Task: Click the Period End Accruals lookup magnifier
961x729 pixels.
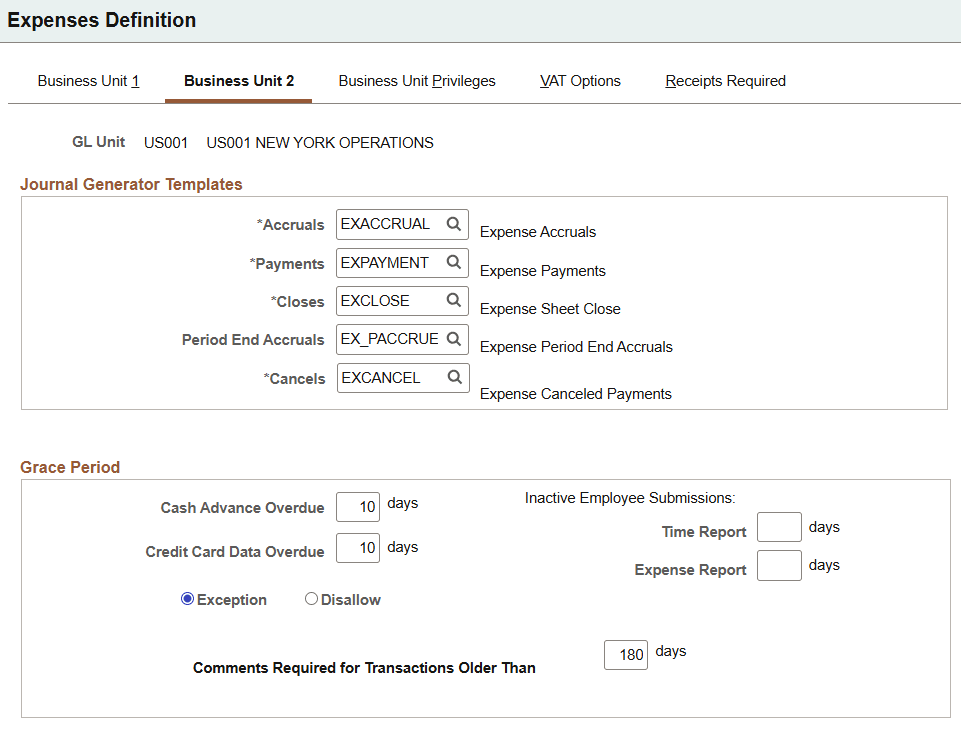Action: tap(455, 339)
